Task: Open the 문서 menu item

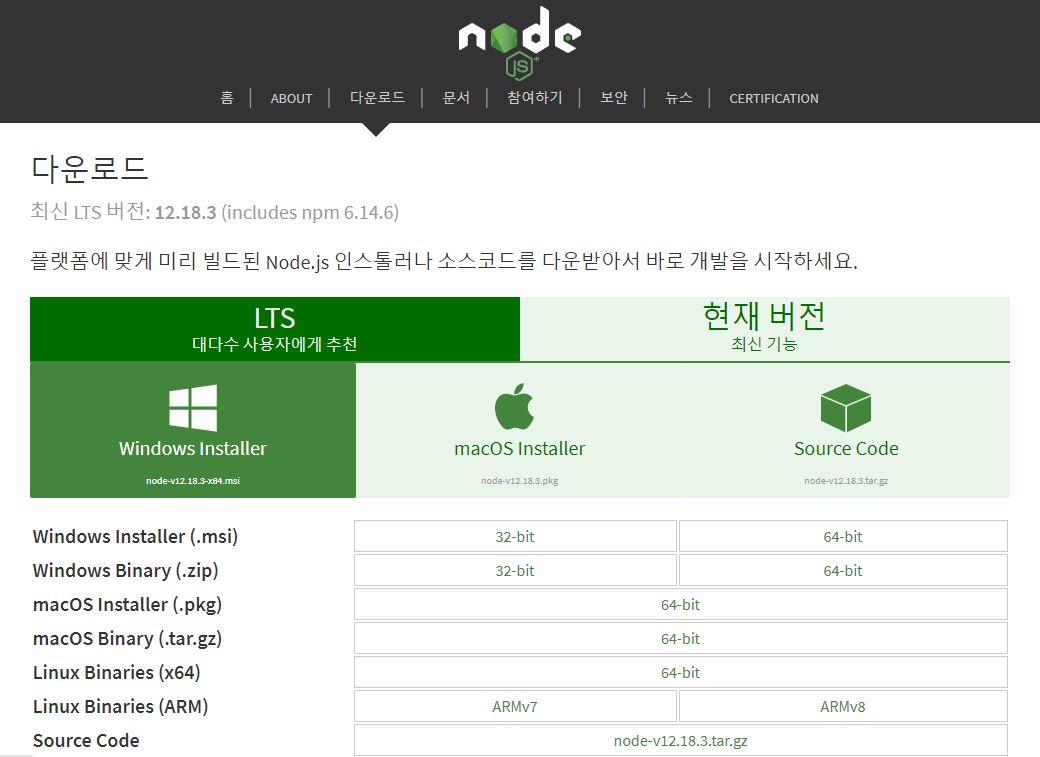Action: click(x=456, y=98)
